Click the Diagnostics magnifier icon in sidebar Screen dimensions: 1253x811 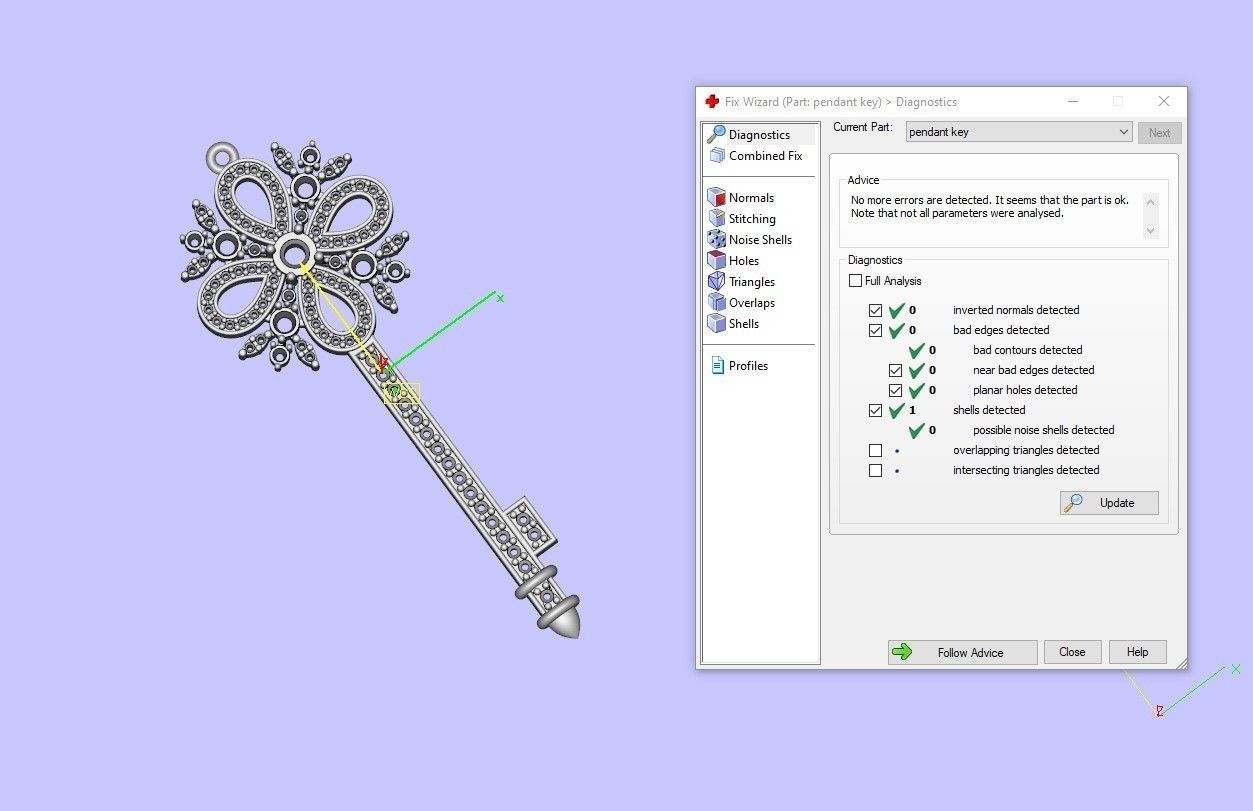tap(716, 135)
